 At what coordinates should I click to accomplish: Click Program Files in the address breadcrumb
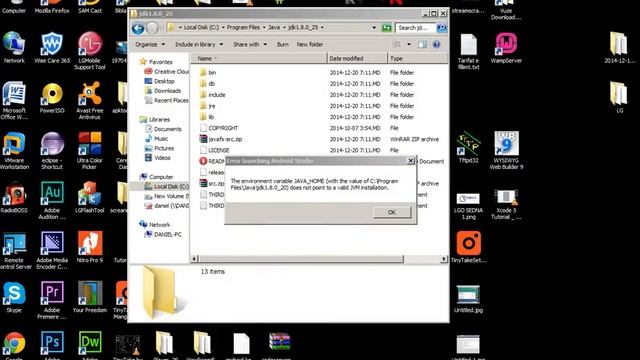pyautogui.click(x=243, y=27)
